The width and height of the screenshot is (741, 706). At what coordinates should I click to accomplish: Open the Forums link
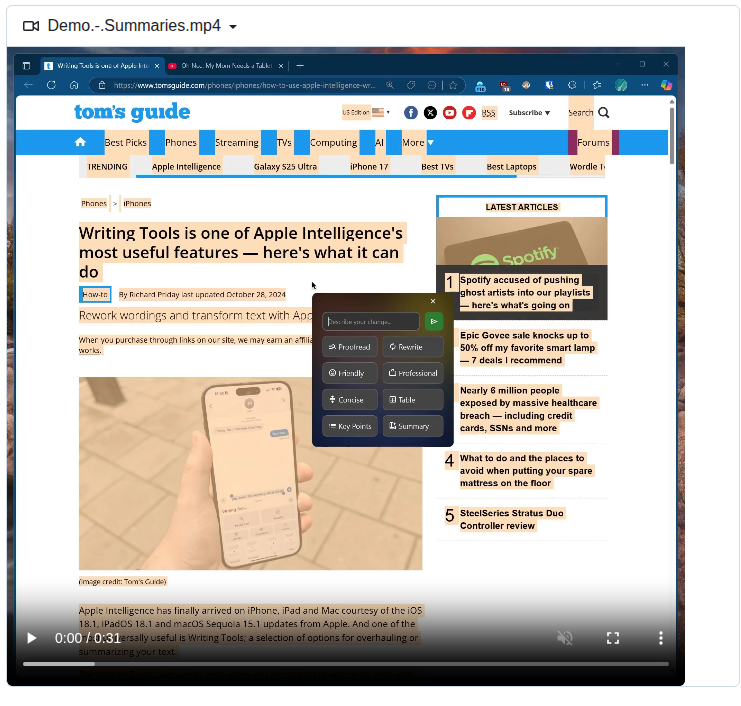pos(593,142)
